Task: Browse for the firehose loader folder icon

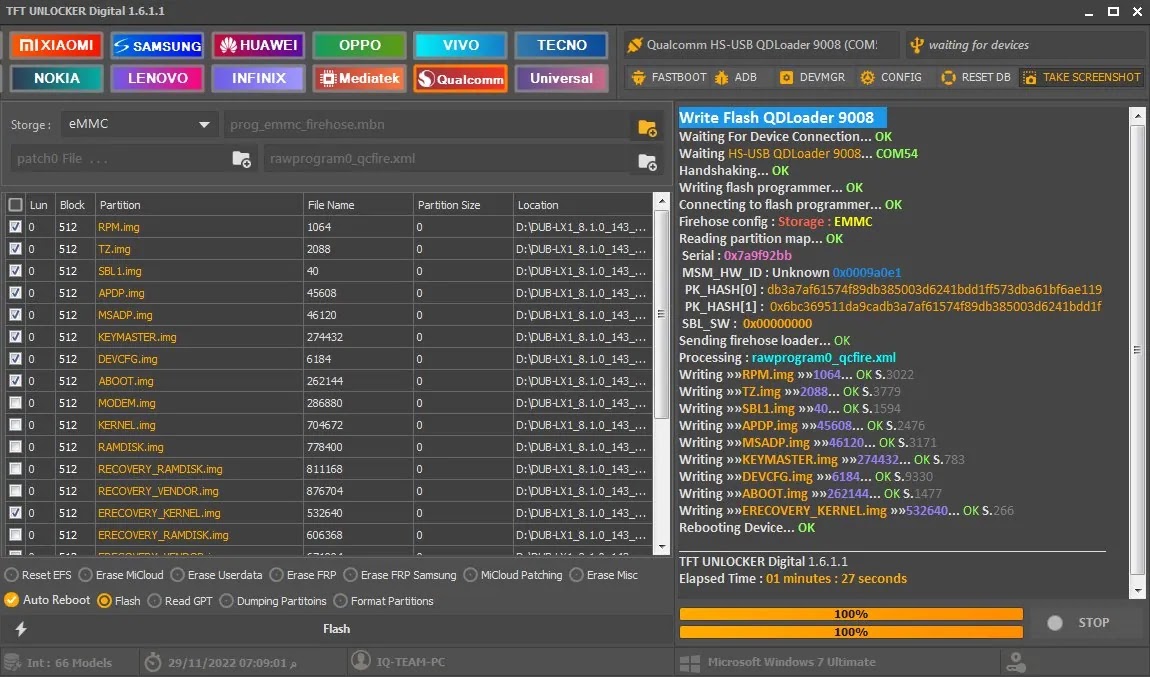Action: tap(647, 128)
